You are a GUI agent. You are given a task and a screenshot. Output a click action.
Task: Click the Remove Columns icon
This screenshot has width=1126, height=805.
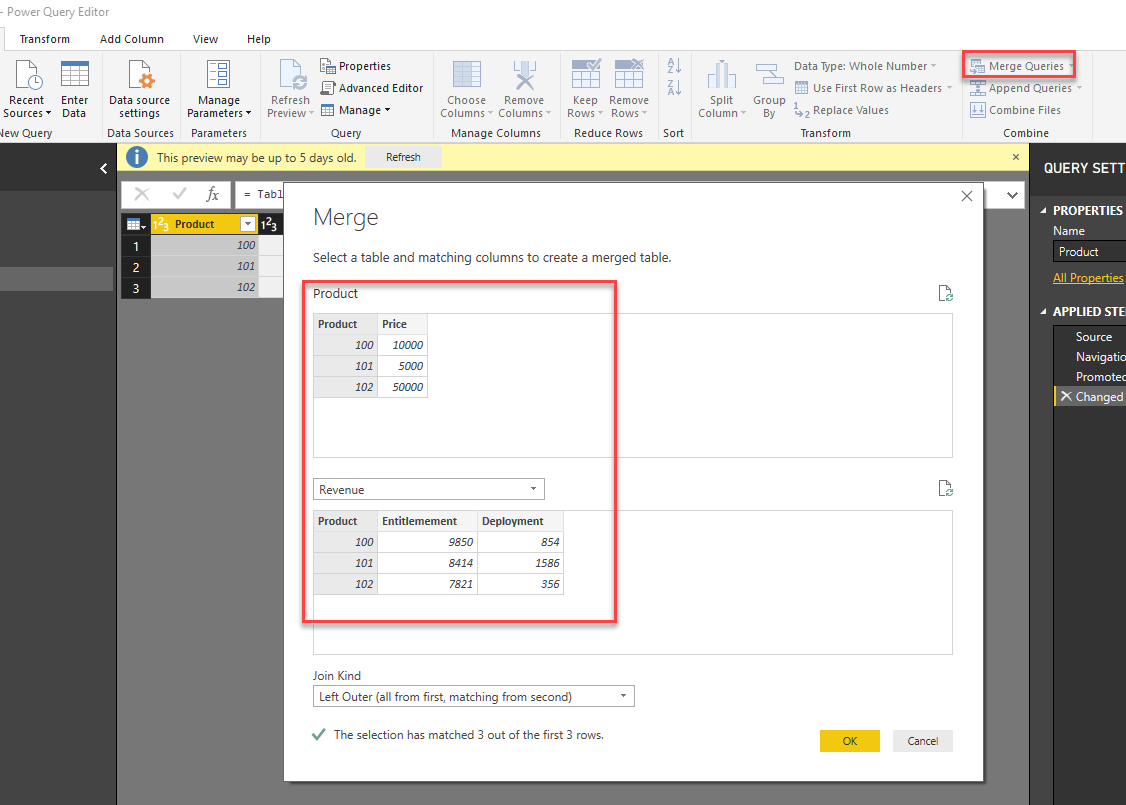tap(524, 75)
